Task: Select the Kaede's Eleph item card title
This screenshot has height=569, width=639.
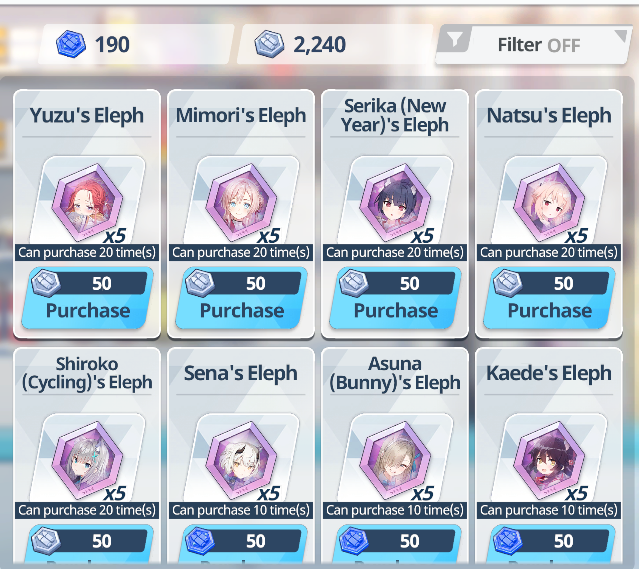Action: tap(549, 373)
